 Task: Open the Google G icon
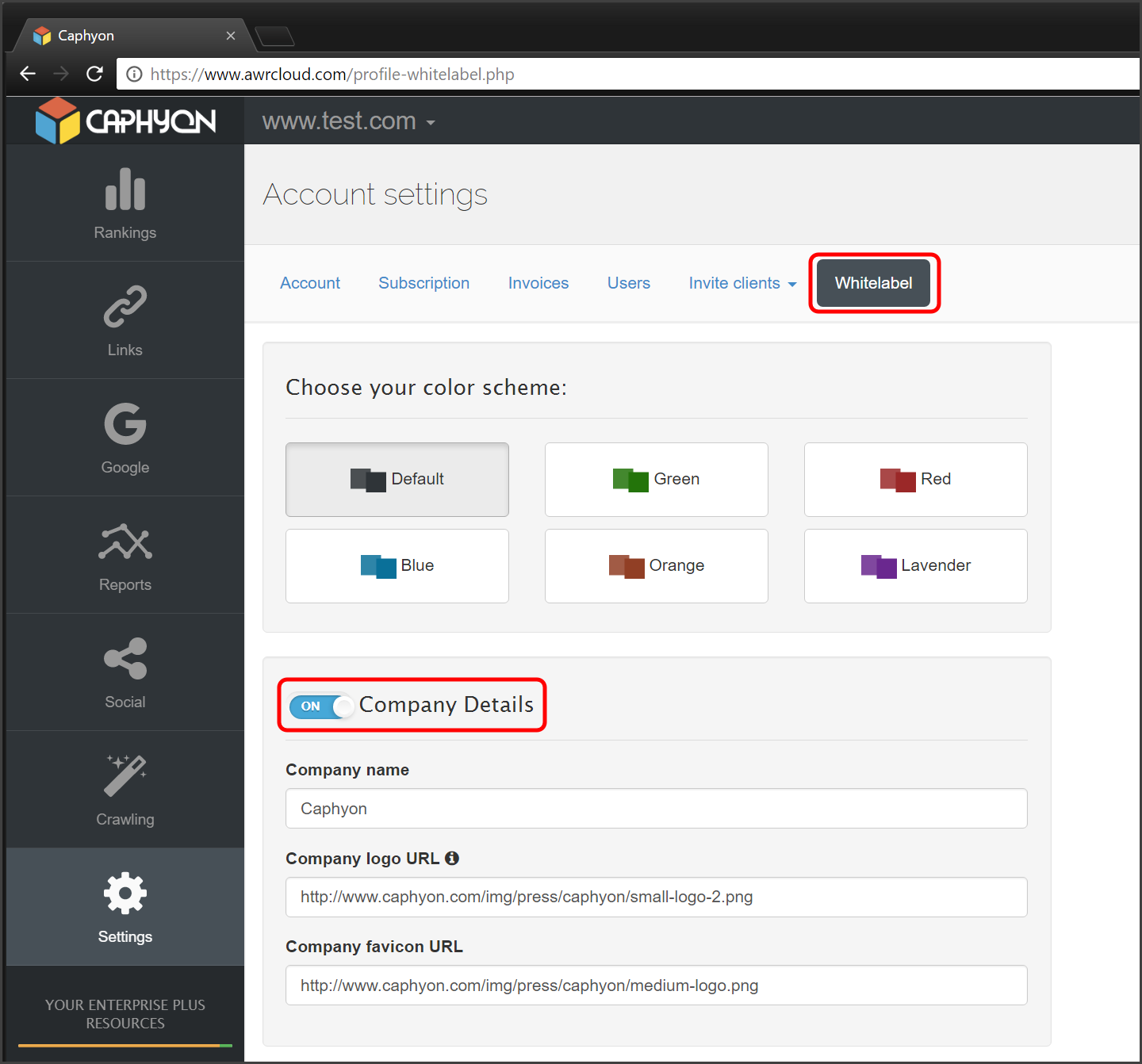pos(125,424)
